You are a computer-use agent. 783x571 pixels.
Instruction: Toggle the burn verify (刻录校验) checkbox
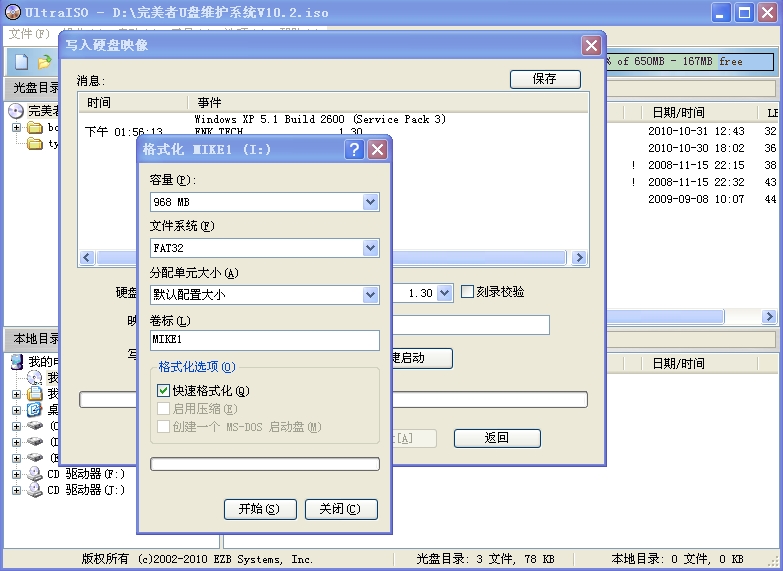click(x=467, y=291)
